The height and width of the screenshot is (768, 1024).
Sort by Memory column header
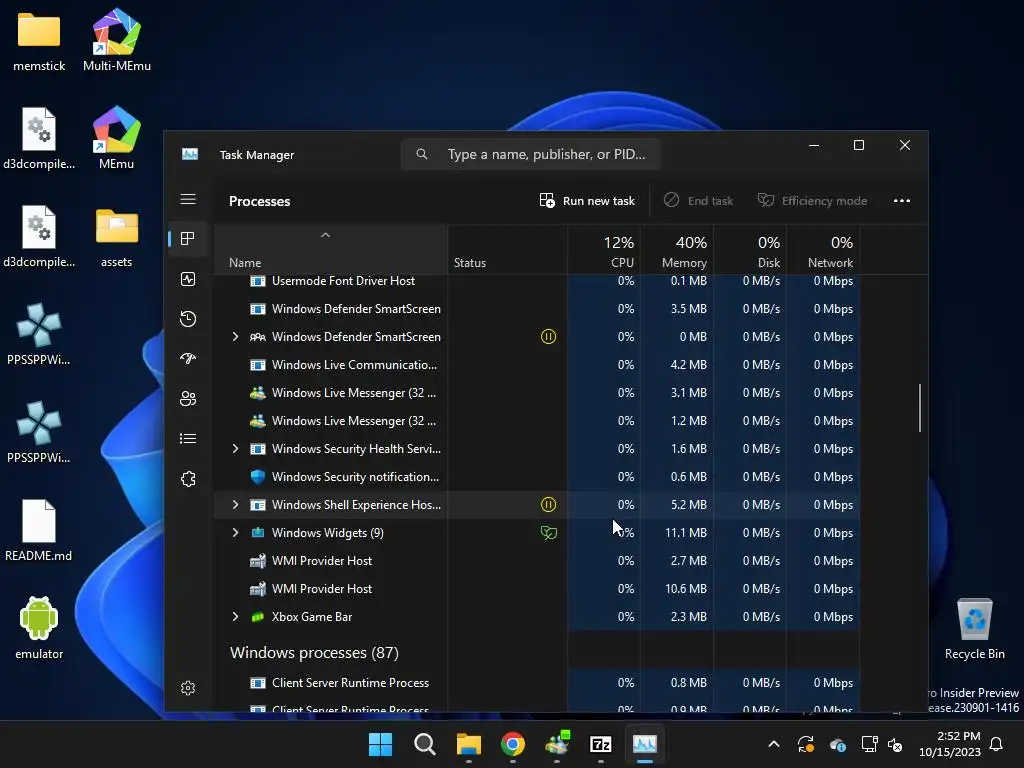click(x=677, y=250)
